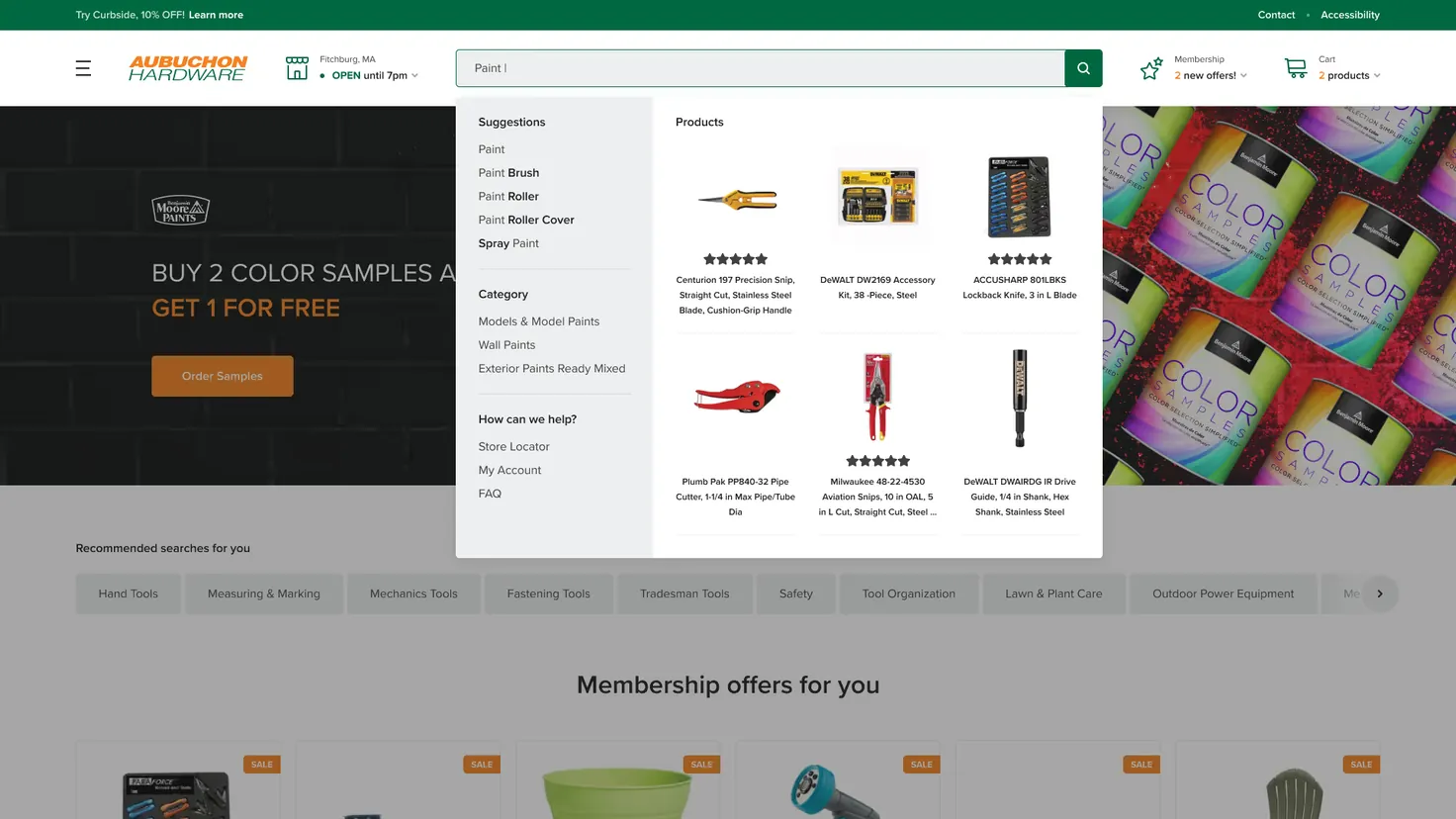The height and width of the screenshot is (819, 1456).
Task: Click the recommended searches next arrow
Action: click(1380, 593)
